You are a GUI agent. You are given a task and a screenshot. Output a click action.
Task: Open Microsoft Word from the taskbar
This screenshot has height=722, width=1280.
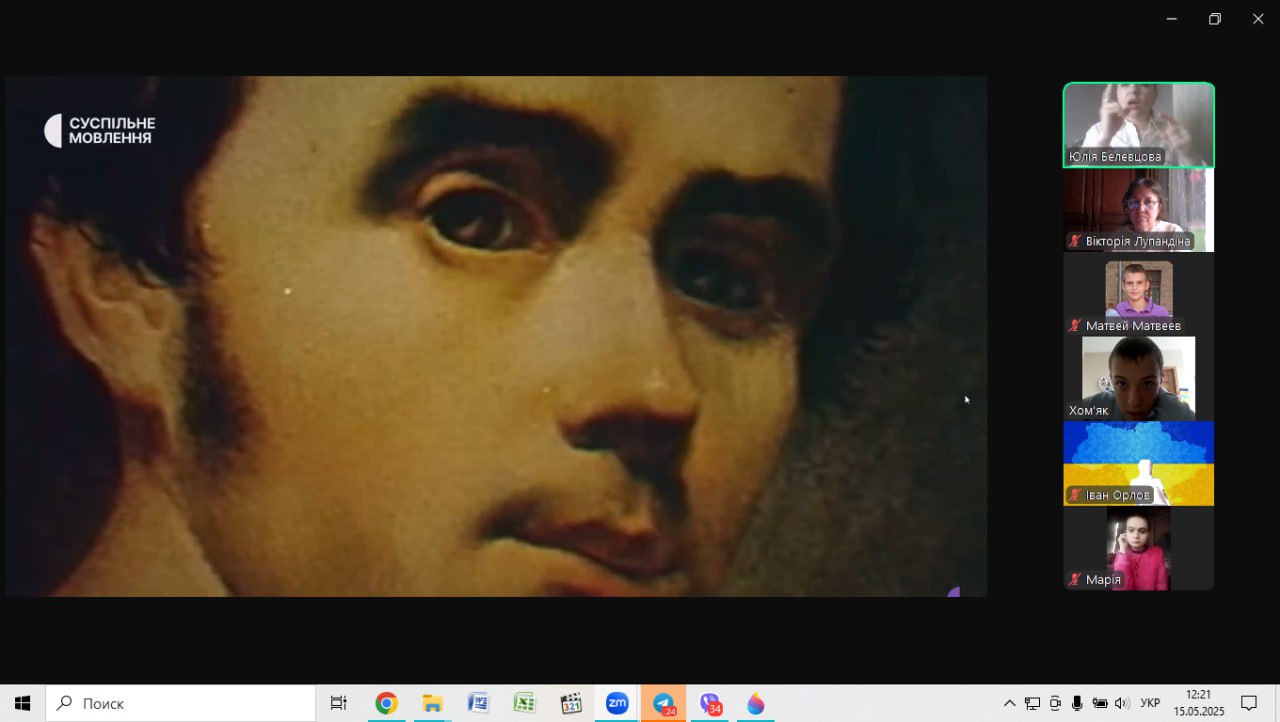click(x=478, y=703)
